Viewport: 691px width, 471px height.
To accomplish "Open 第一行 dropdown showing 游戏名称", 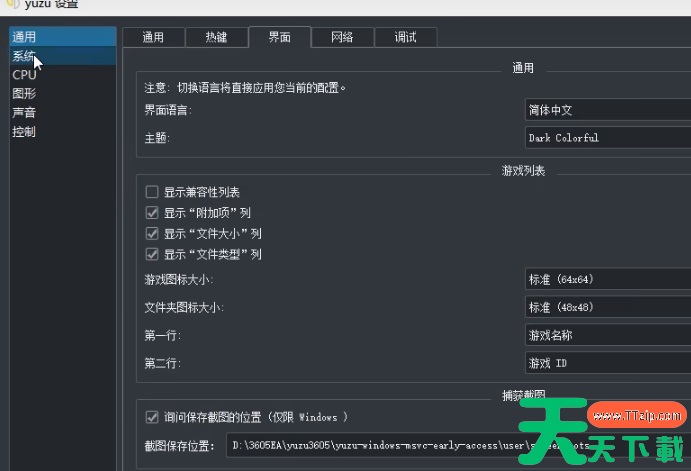I will click(608, 335).
